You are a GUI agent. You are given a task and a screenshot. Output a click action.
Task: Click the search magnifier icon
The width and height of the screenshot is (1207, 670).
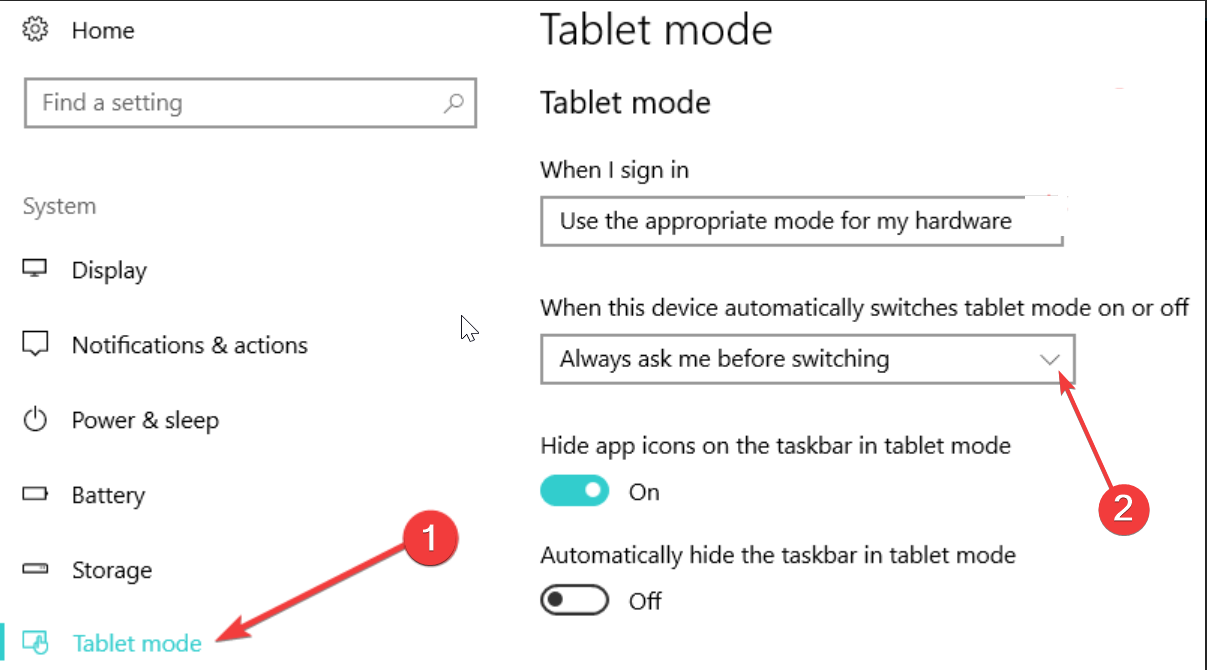coord(454,102)
